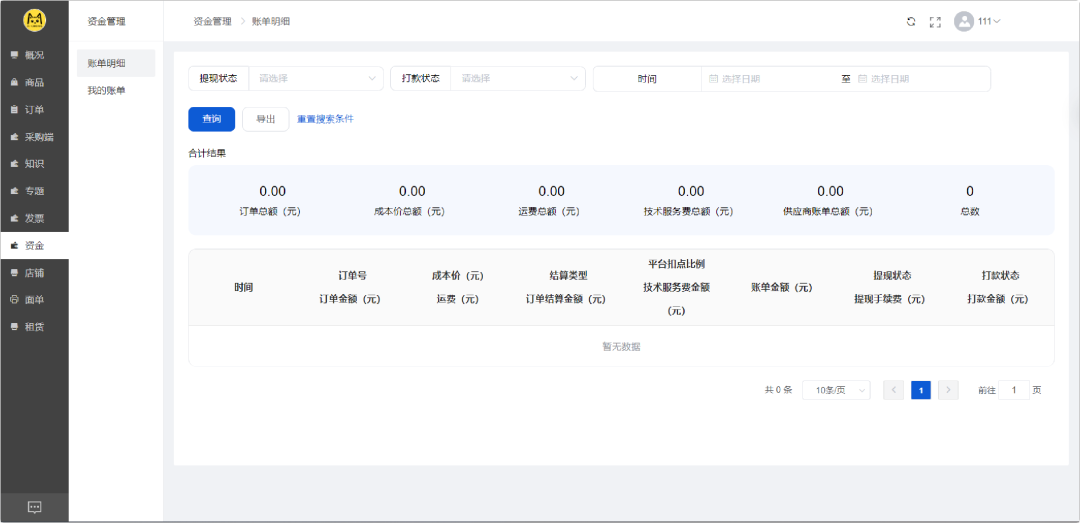Viewport: 1080px width, 523px height.
Task: Toggle fullscreen icon in header
Action: 935,21
